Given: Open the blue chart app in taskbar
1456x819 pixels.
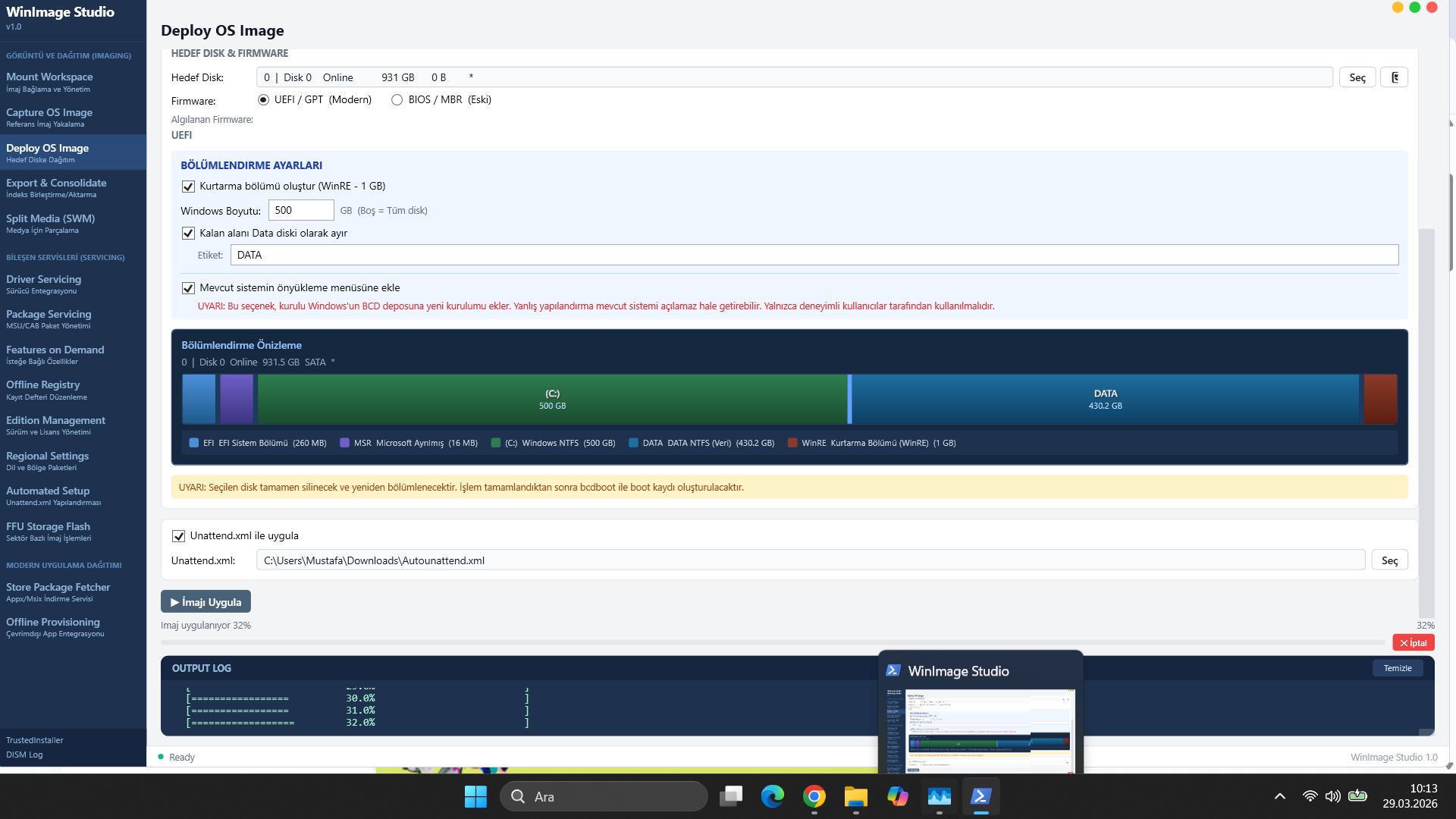Looking at the screenshot, I should 940,796.
